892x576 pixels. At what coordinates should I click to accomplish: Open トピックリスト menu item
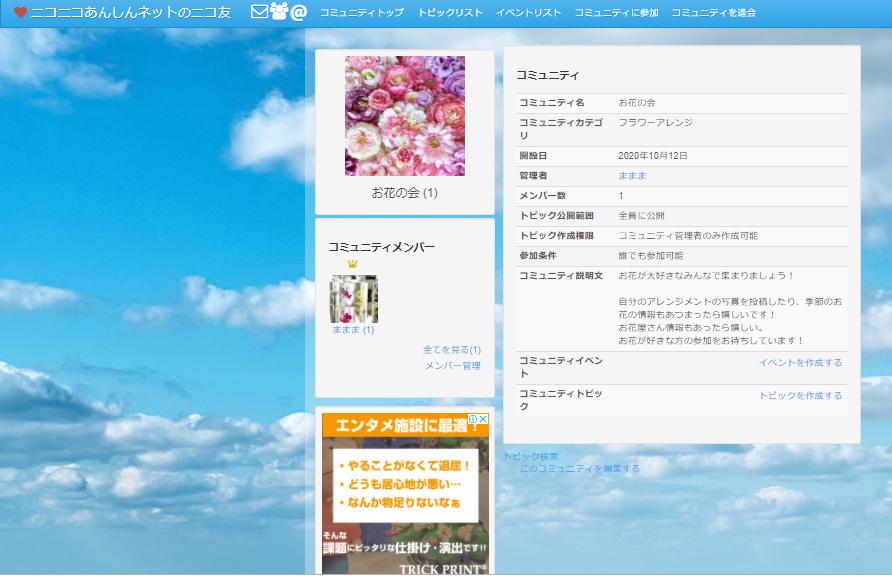[x=450, y=13]
